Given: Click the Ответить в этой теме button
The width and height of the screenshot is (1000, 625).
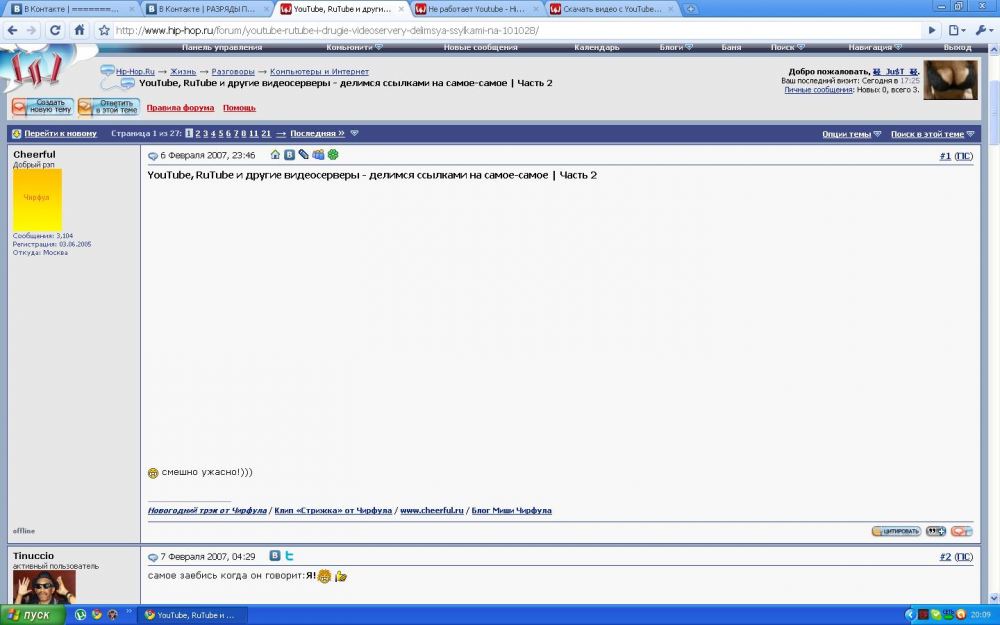Looking at the screenshot, I should pyautogui.click(x=109, y=107).
